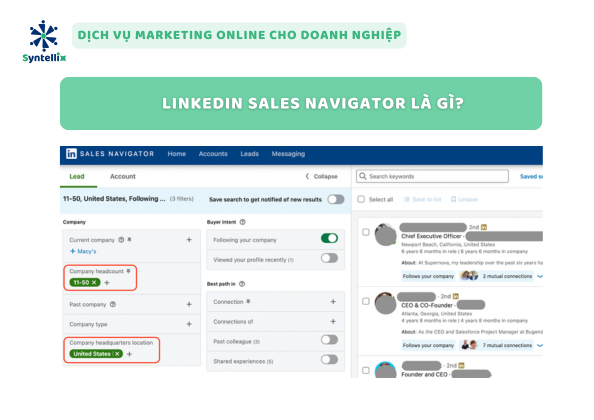Check the Select all checkbox
This screenshot has width=594, height=420.
pos(361,199)
